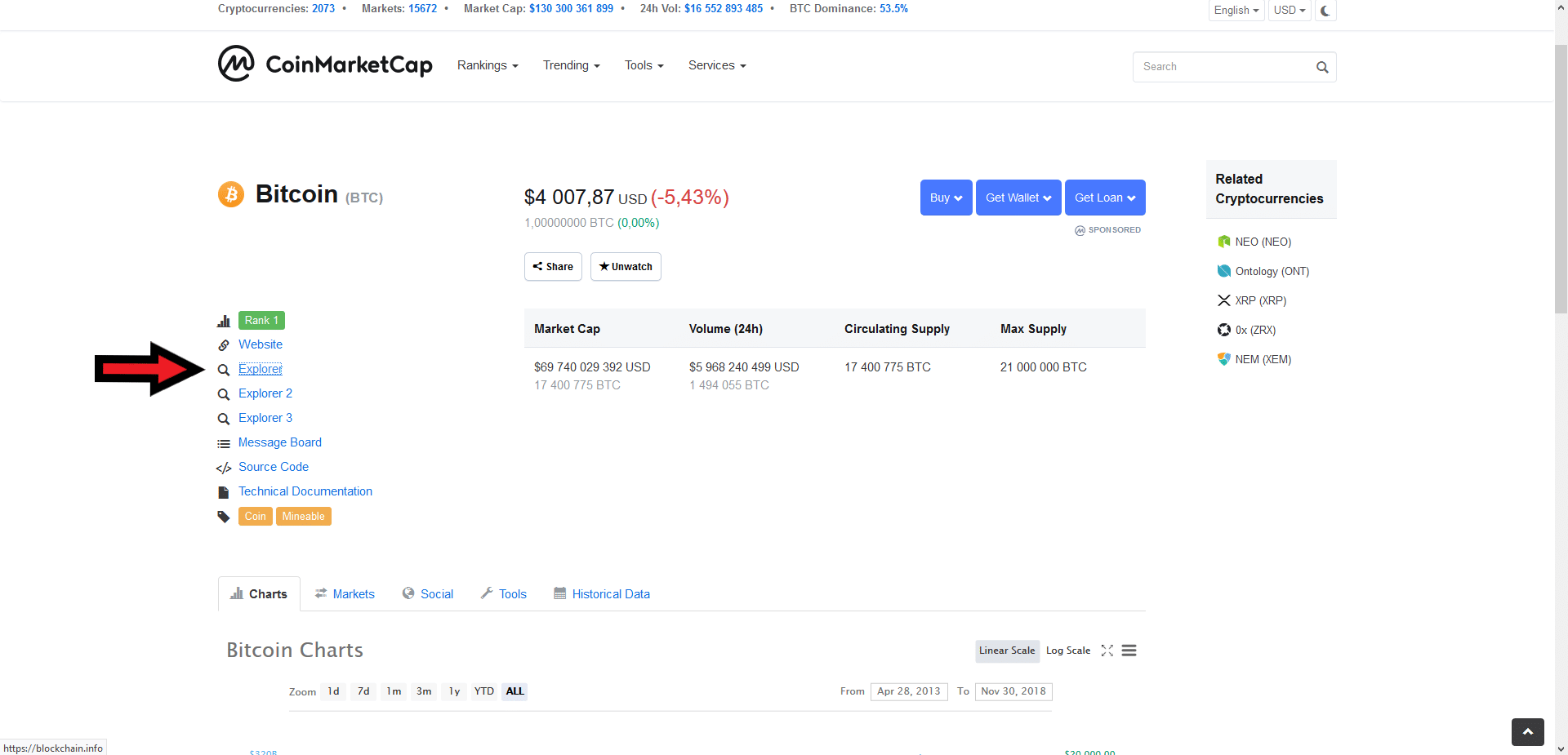Click the Unwatch button

[x=626, y=267]
